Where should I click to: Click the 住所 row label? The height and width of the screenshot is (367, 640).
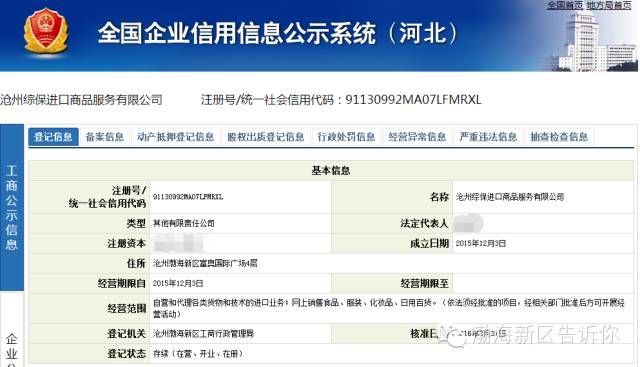[136, 263]
